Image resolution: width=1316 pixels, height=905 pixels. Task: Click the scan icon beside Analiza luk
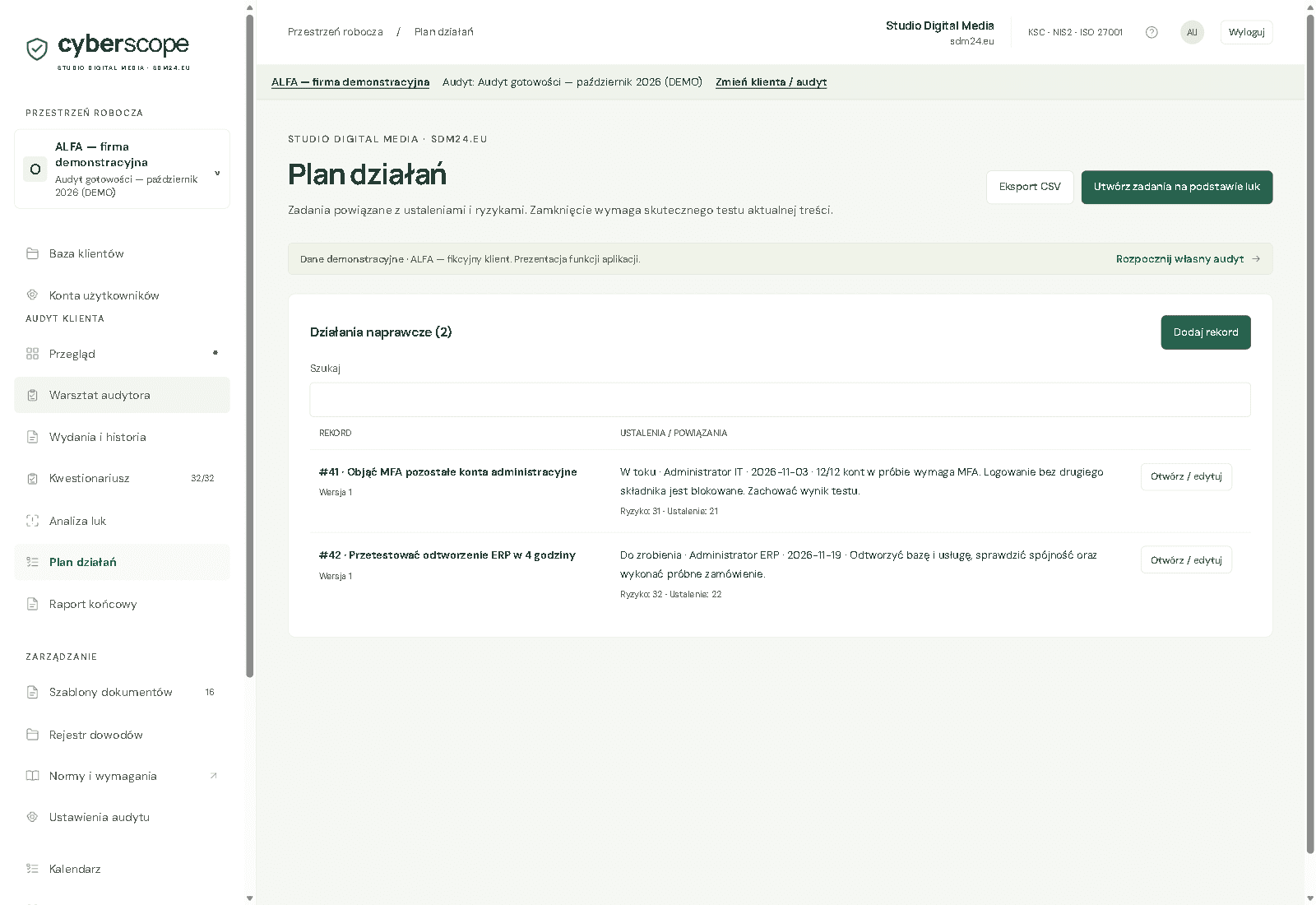point(33,521)
